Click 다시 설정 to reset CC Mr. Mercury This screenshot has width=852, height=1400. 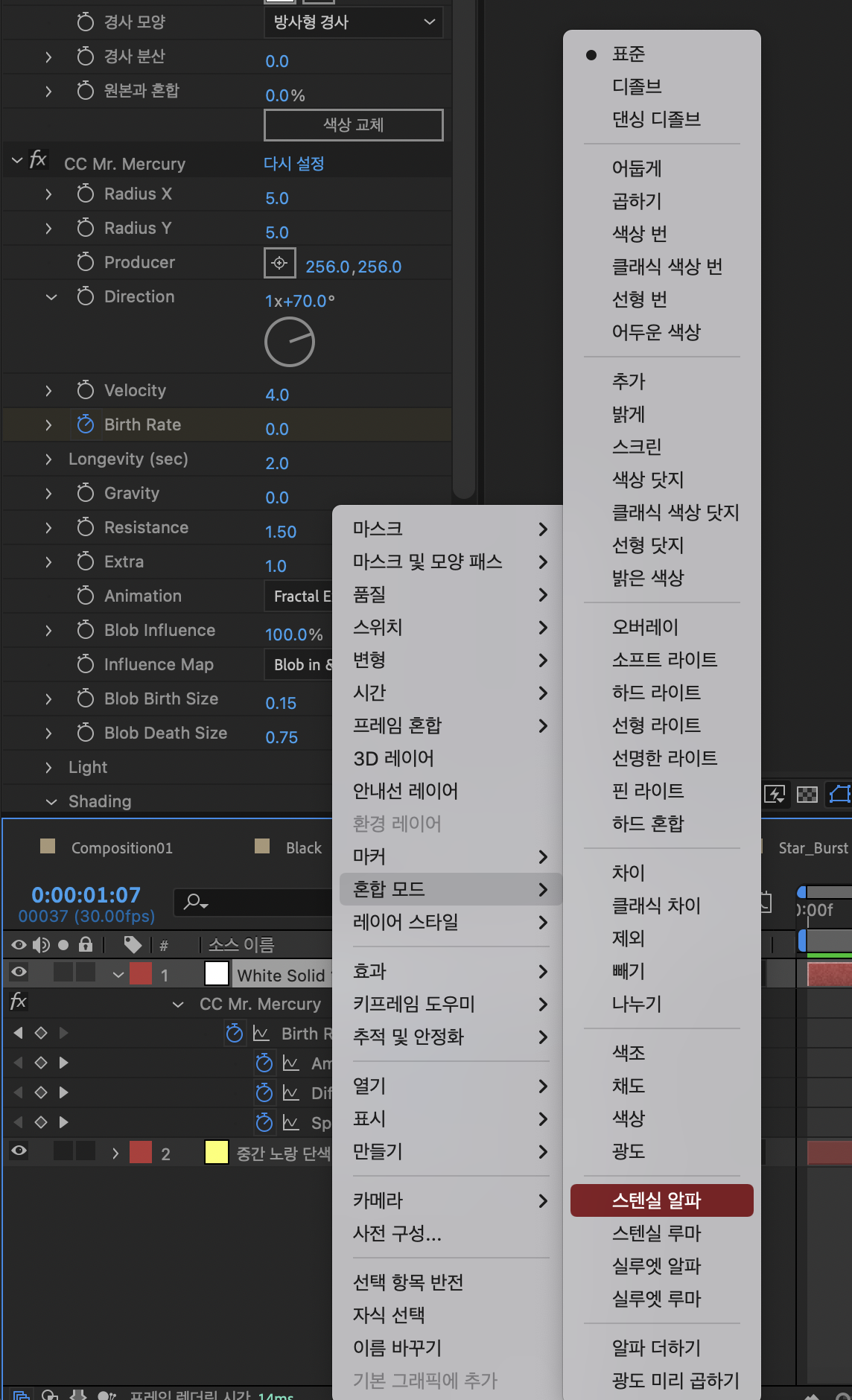294,163
